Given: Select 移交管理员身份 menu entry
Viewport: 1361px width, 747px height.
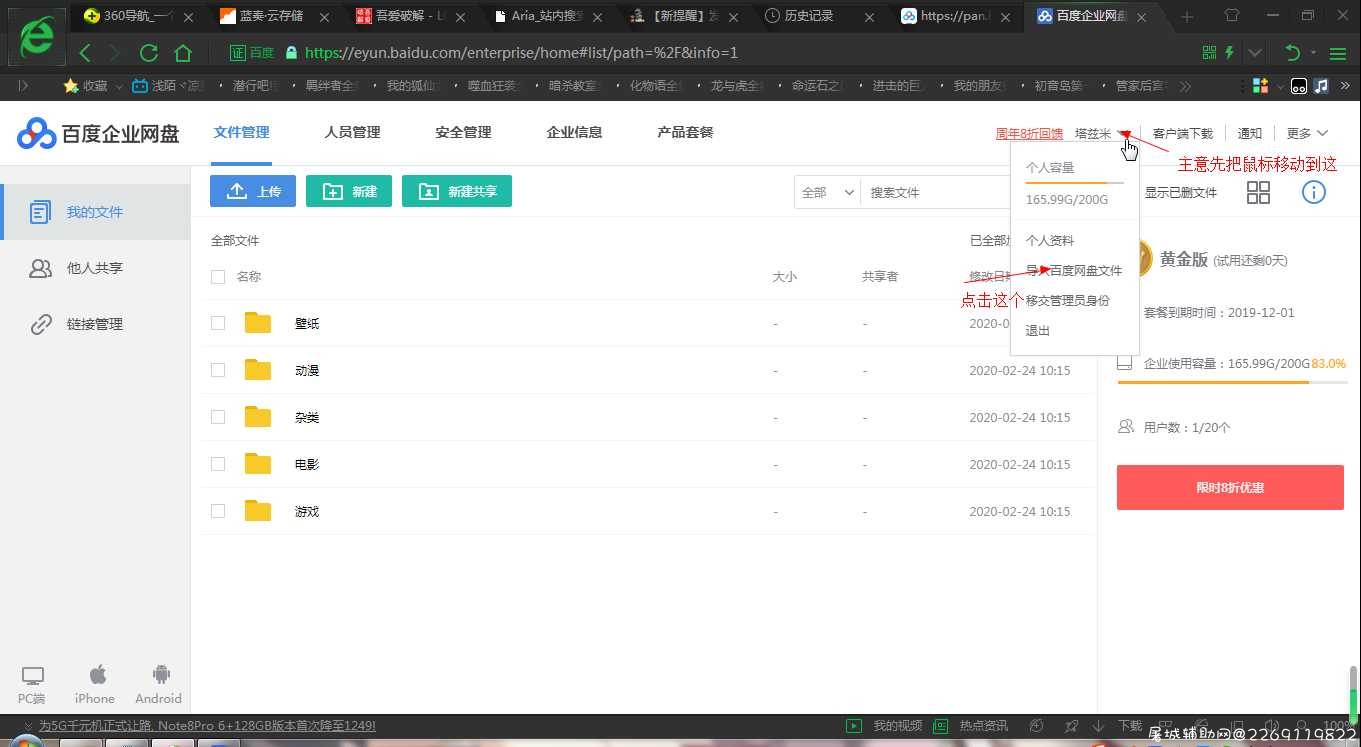Looking at the screenshot, I should pos(1068,301).
